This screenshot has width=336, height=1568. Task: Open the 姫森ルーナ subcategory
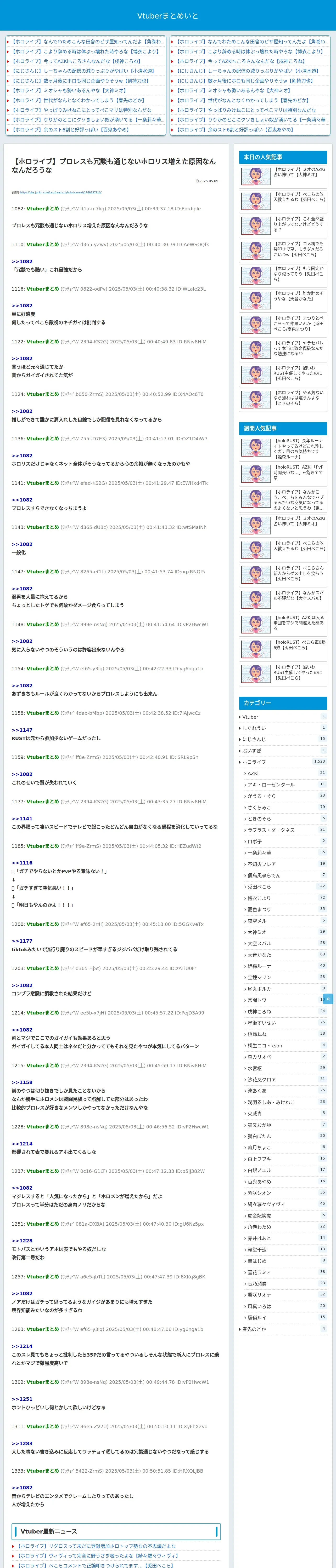[285, 966]
